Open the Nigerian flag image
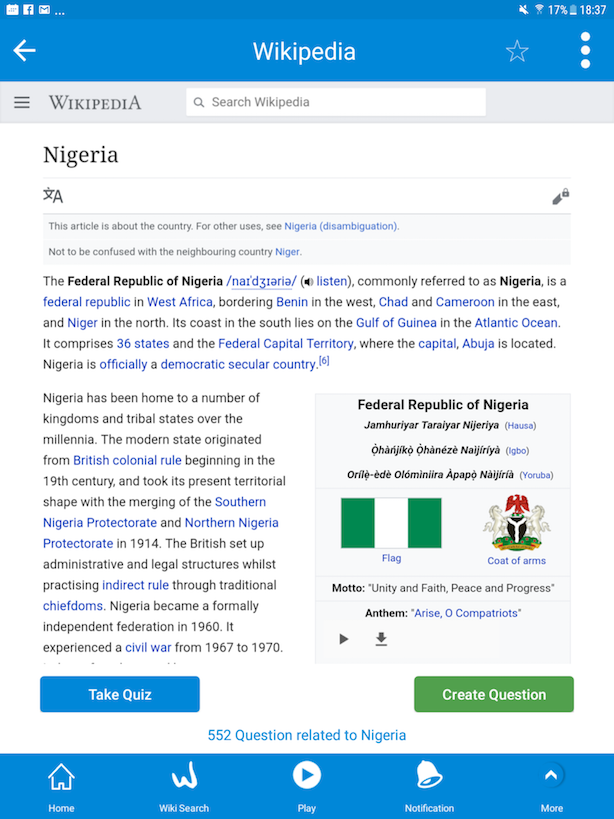Image resolution: width=614 pixels, height=819 pixels. 391,523
